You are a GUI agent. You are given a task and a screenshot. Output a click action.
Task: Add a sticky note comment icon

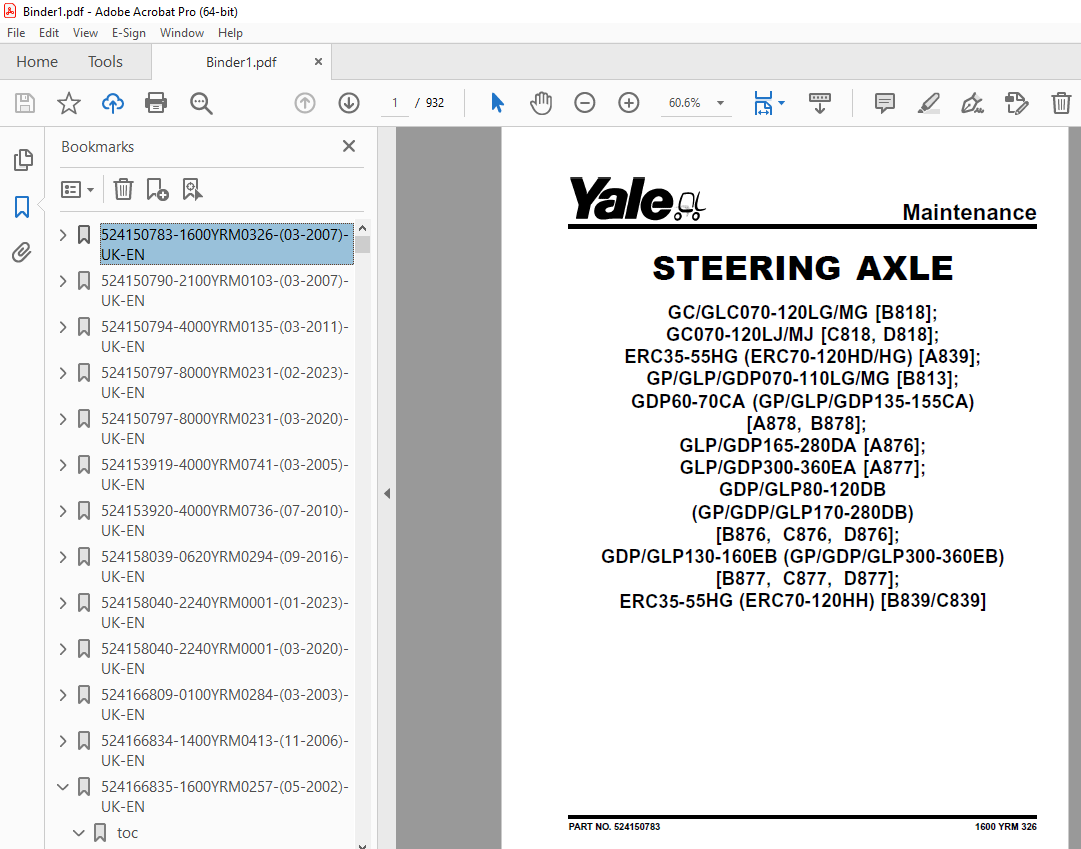885,103
